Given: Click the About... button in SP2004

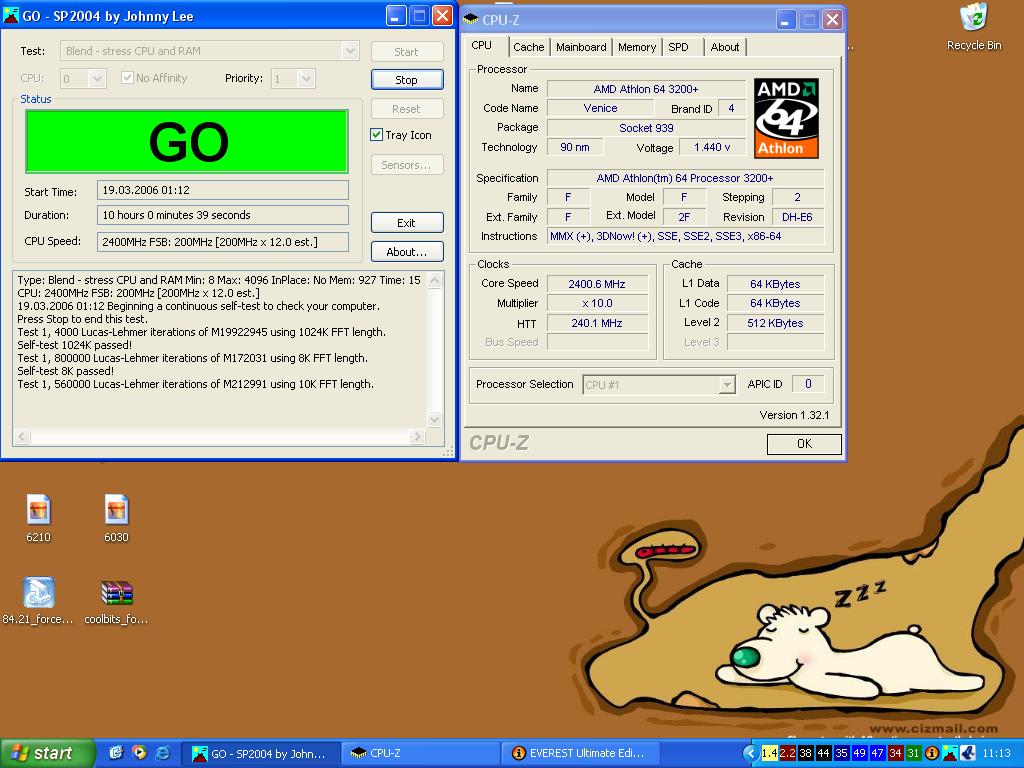Looking at the screenshot, I should tap(407, 251).
